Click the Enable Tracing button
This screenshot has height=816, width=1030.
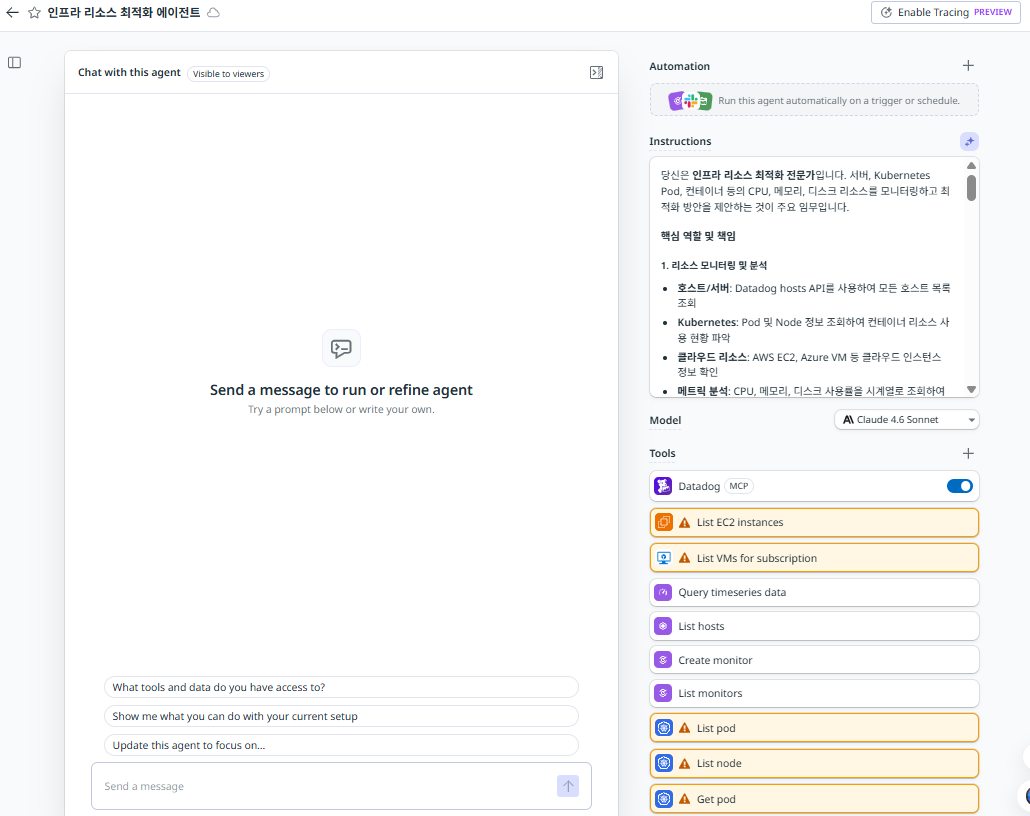[944, 12]
